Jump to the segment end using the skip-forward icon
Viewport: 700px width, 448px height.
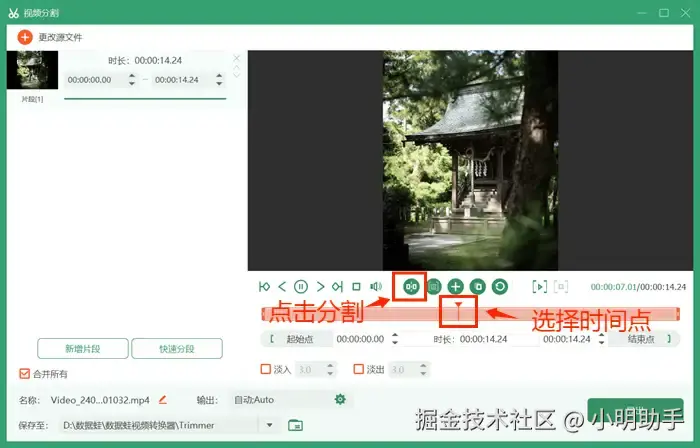(x=338, y=286)
